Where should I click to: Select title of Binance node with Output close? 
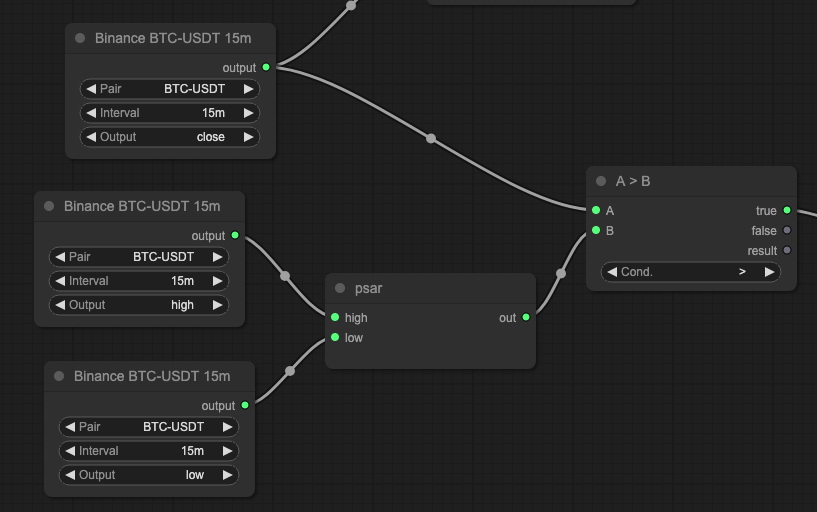tap(173, 38)
